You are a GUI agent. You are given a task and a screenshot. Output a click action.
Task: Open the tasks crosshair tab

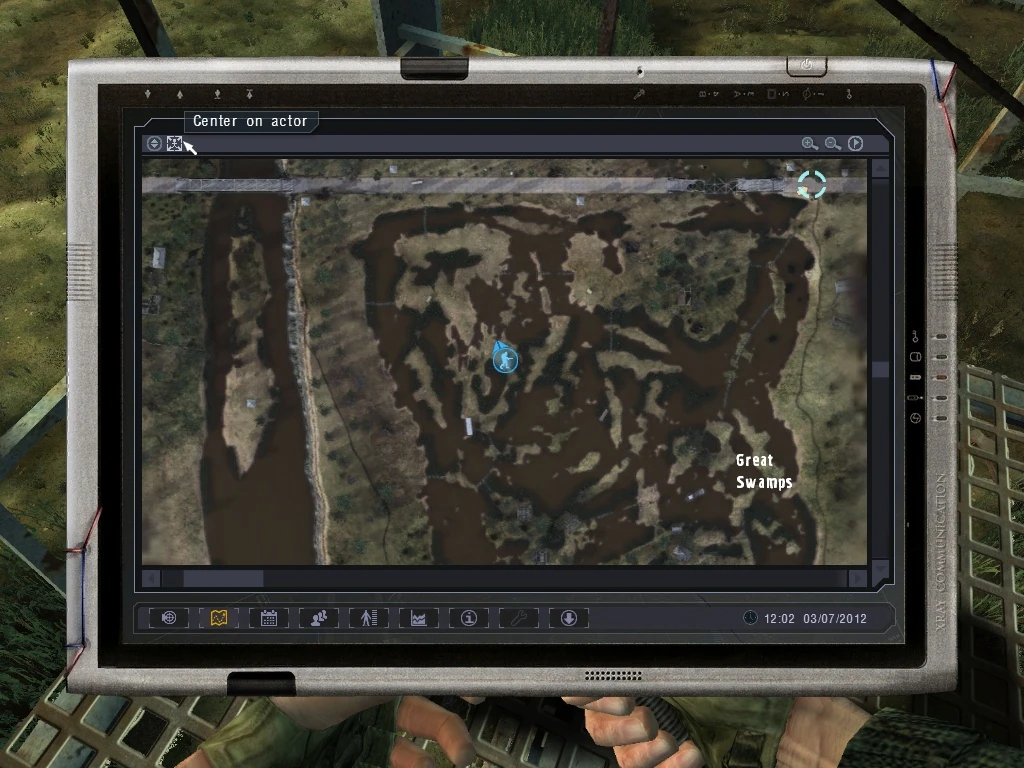coord(168,618)
